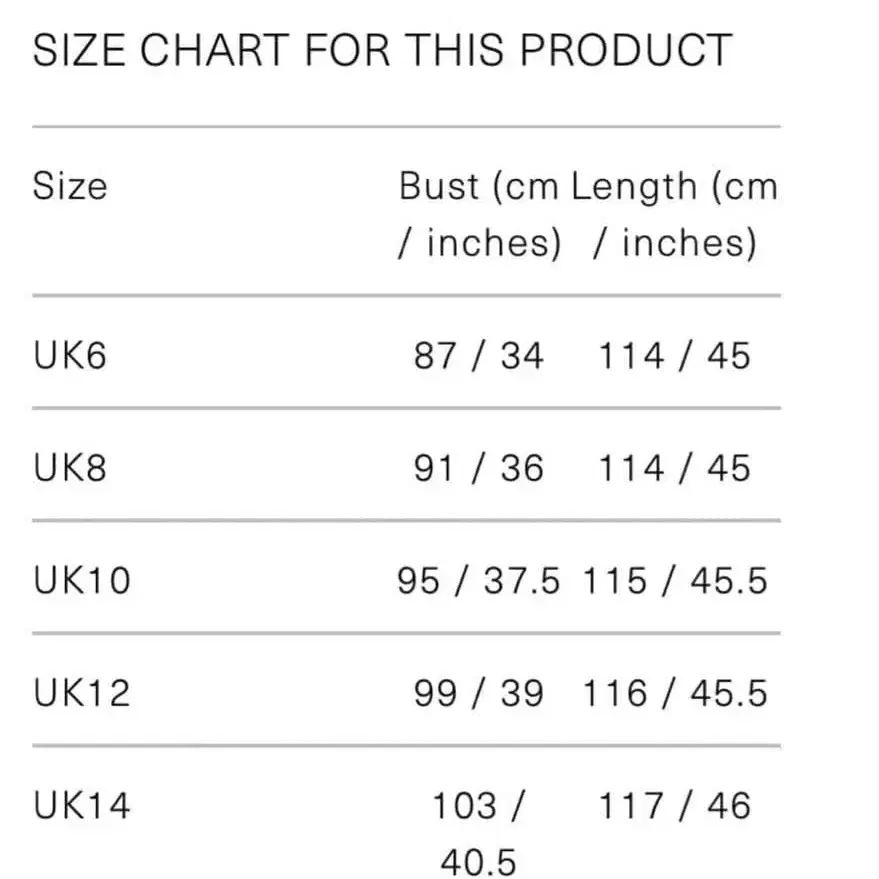The image size is (879, 879).
Task: Click the '114 / 45' length in the UK6 row
Action: [x=674, y=356]
